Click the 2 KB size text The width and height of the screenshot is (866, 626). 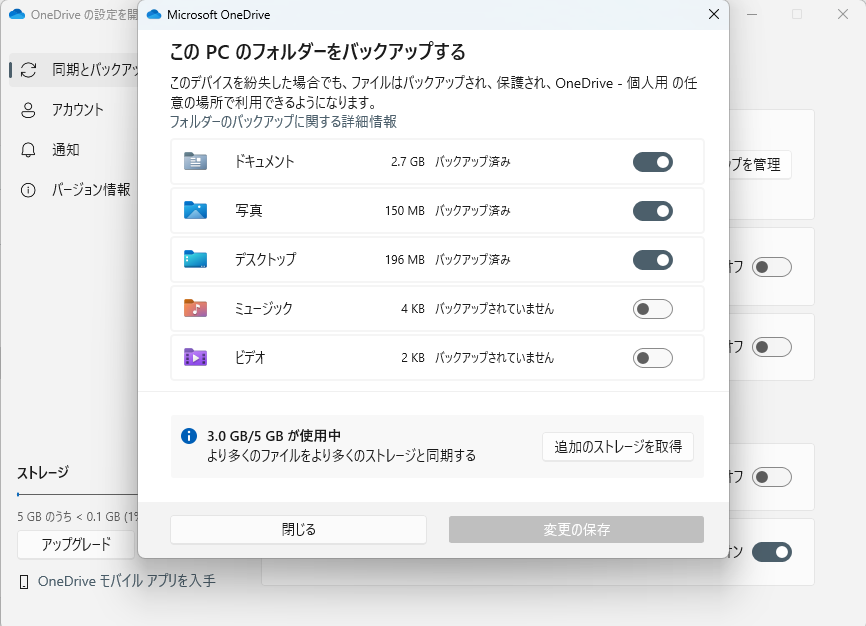tap(413, 358)
